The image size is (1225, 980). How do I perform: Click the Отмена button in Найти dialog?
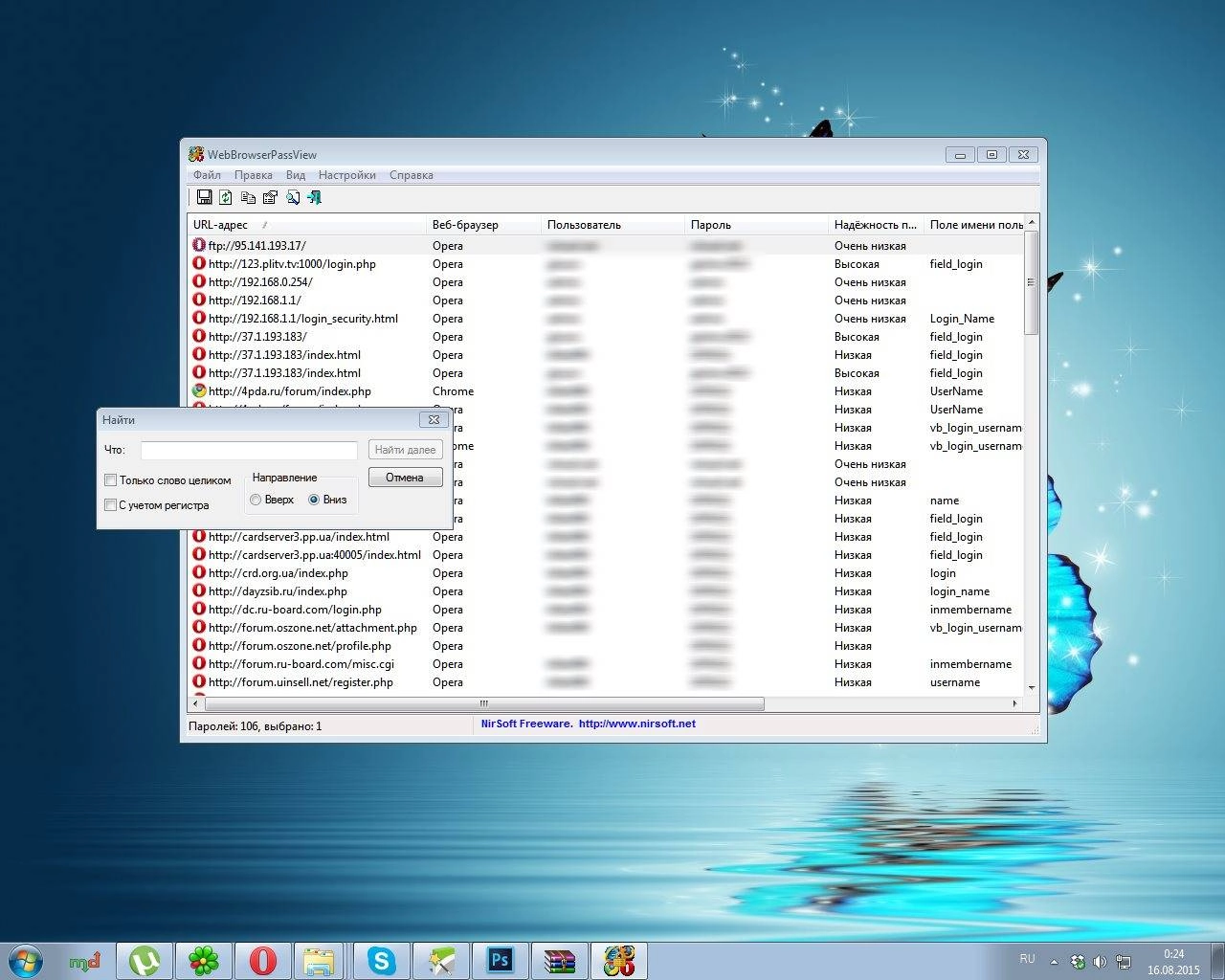coord(405,478)
